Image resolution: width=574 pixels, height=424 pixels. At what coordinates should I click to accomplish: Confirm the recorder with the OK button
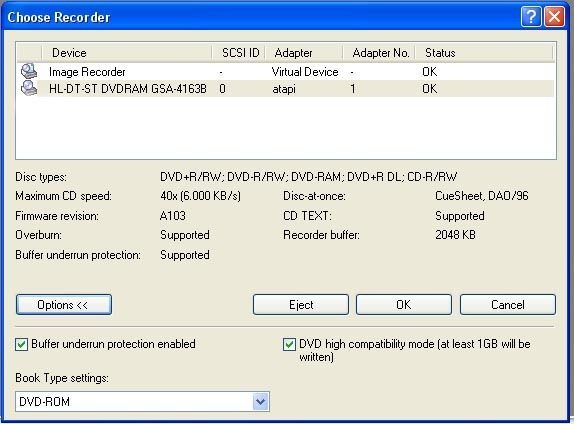[x=404, y=305]
